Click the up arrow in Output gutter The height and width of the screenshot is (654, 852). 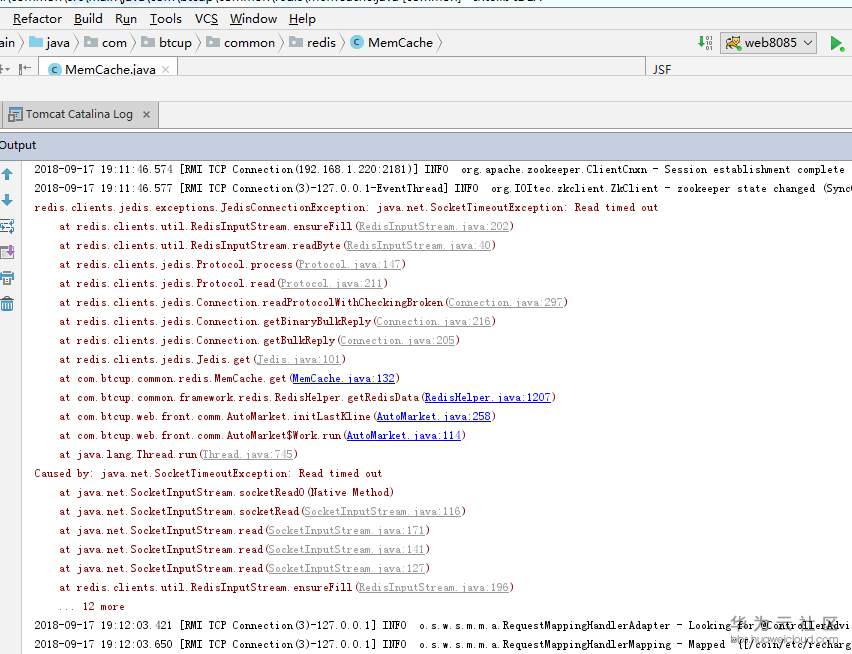[x=7, y=174]
